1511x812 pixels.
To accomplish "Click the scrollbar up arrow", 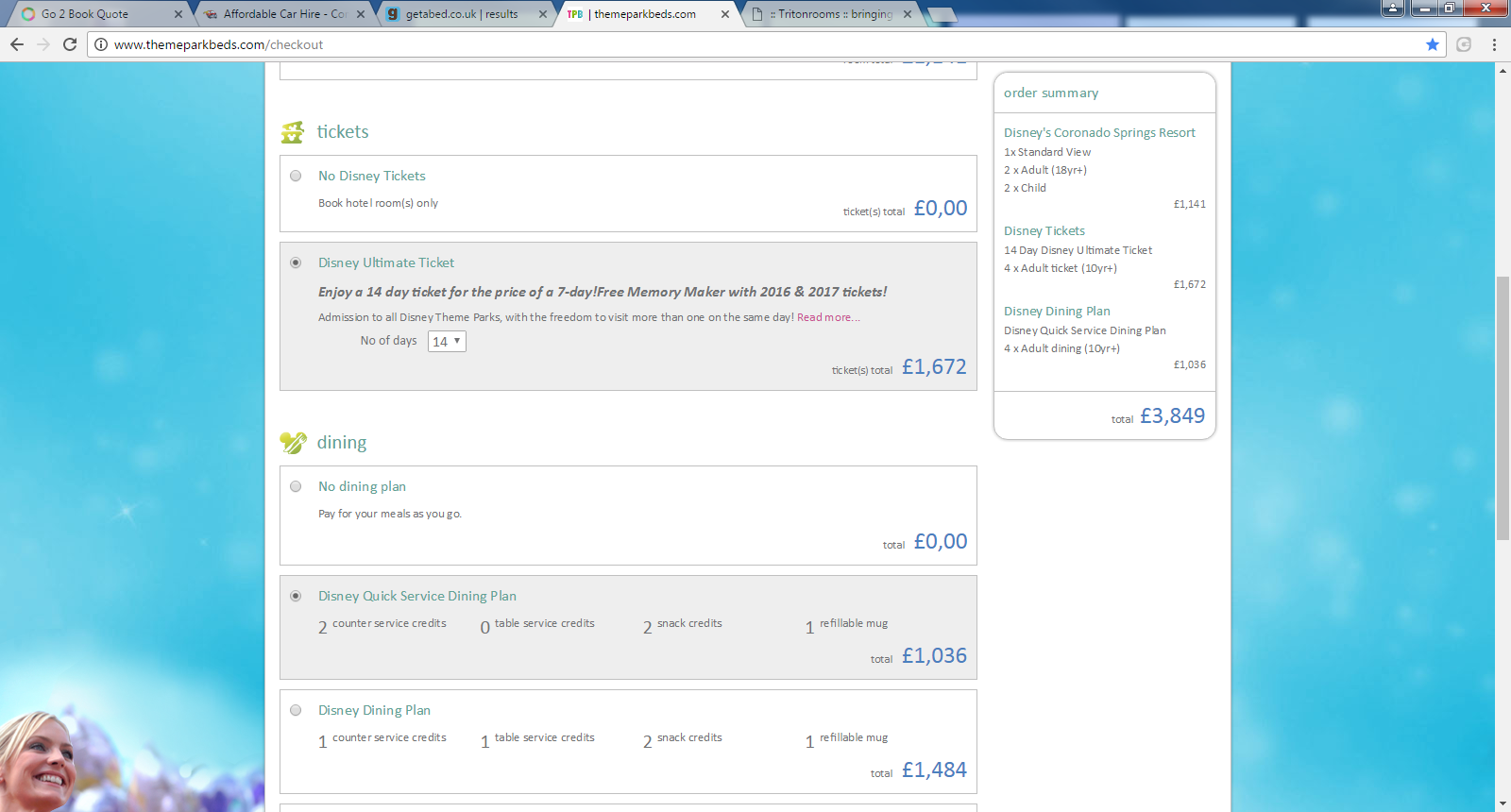I will click(x=1503, y=70).
